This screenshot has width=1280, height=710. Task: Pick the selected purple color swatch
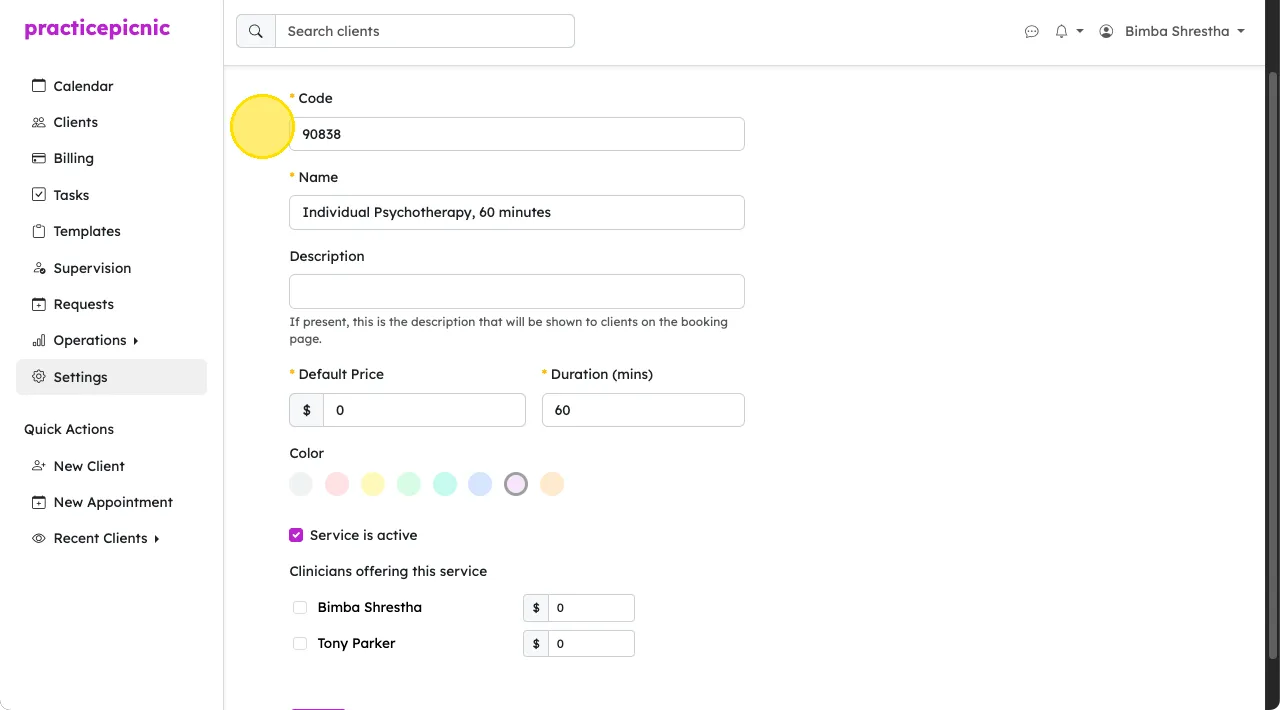click(516, 484)
